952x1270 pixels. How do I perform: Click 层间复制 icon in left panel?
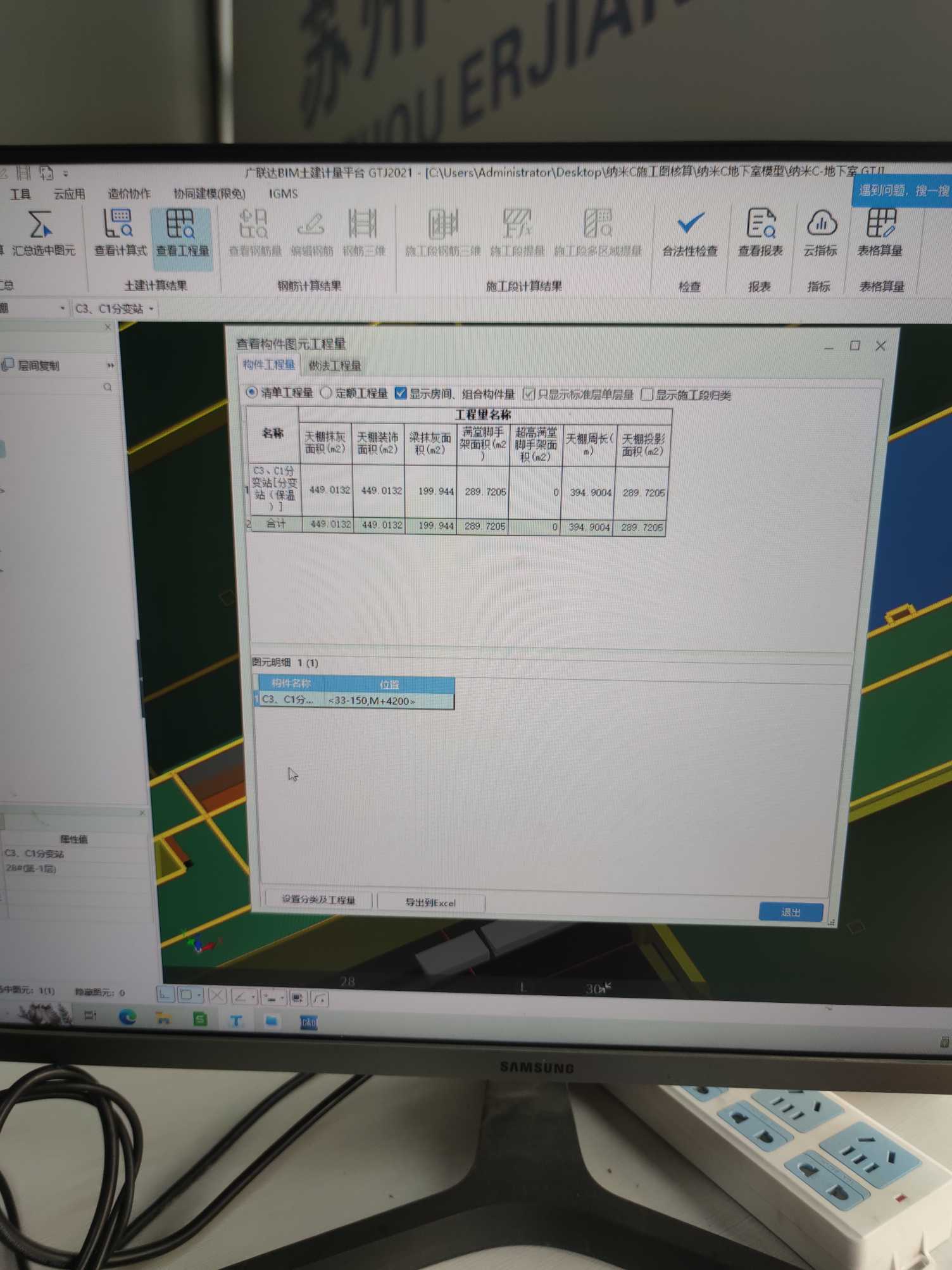tap(8, 365)
